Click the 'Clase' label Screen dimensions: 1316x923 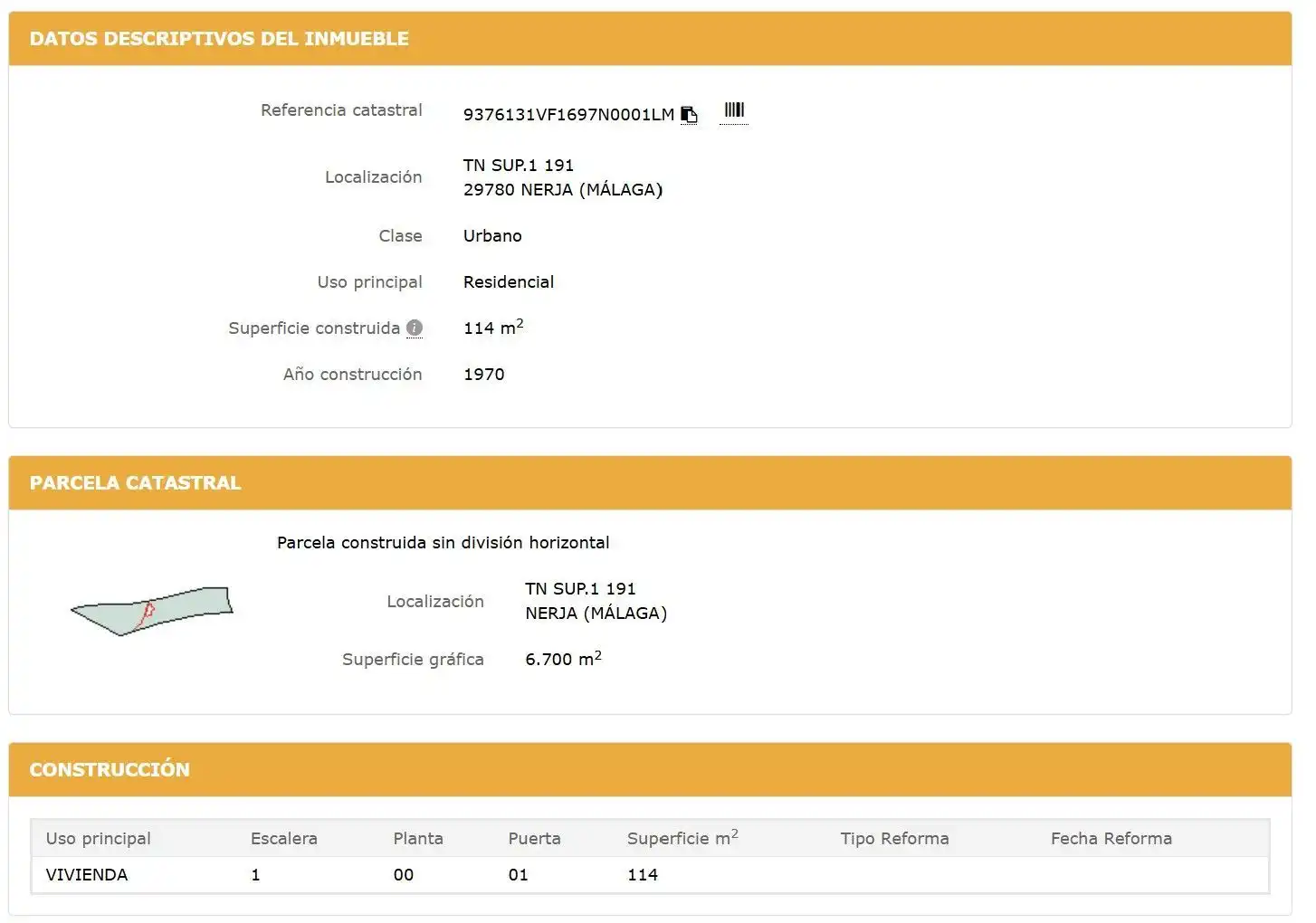pyautogui.click(x=401, y=236)
